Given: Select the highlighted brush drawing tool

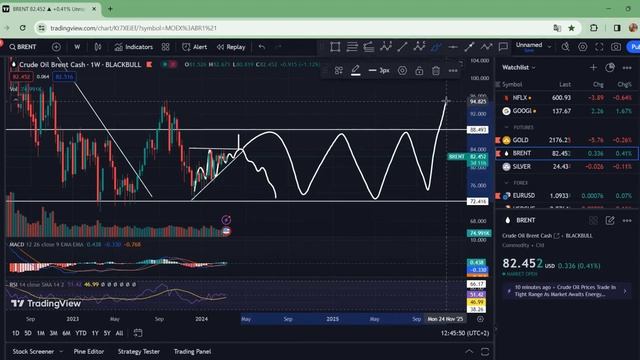Looking at the screenshot, I should [436, 47].
